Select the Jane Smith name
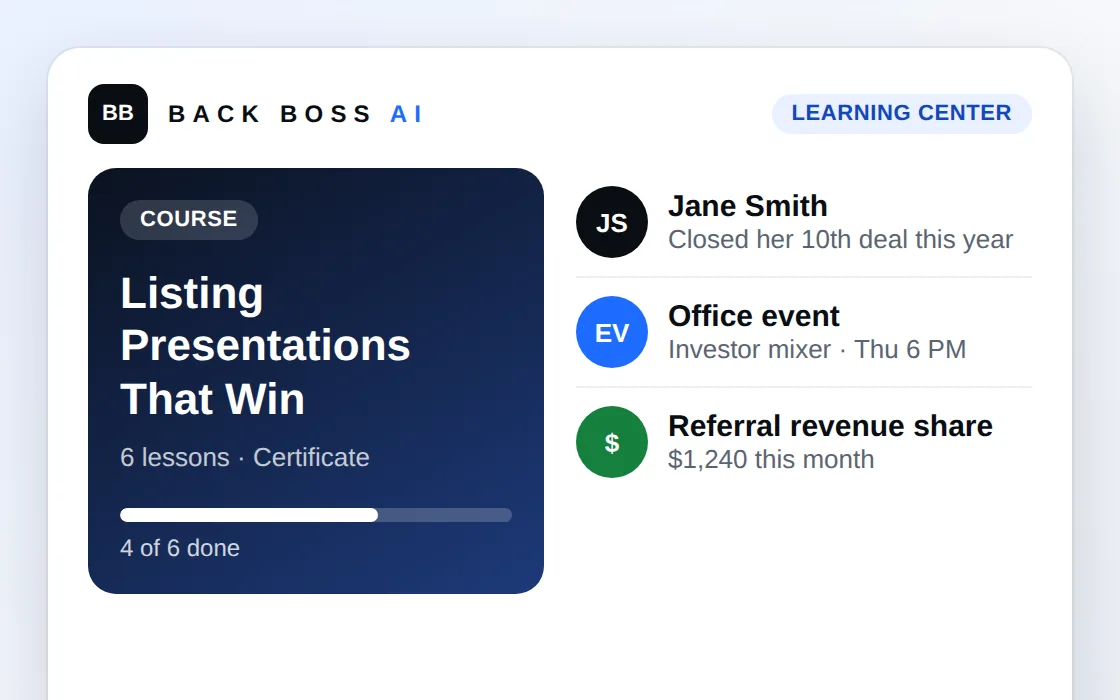Screen dimensions: 1120x700 point(748,206)
